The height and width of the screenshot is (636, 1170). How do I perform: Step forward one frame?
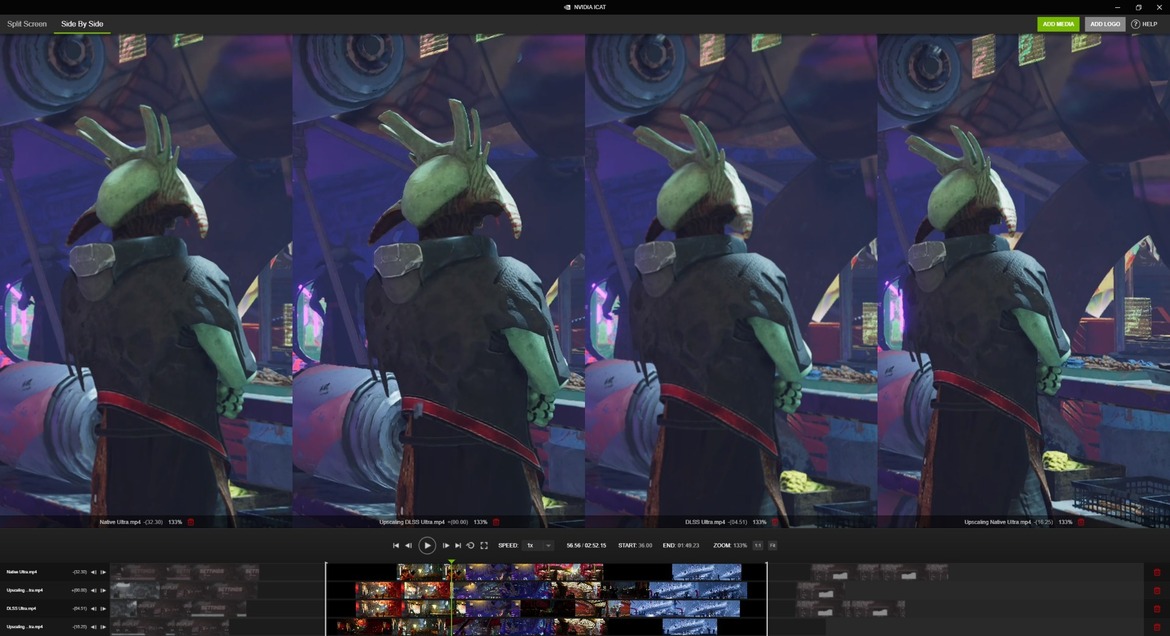tap(445, 546)
